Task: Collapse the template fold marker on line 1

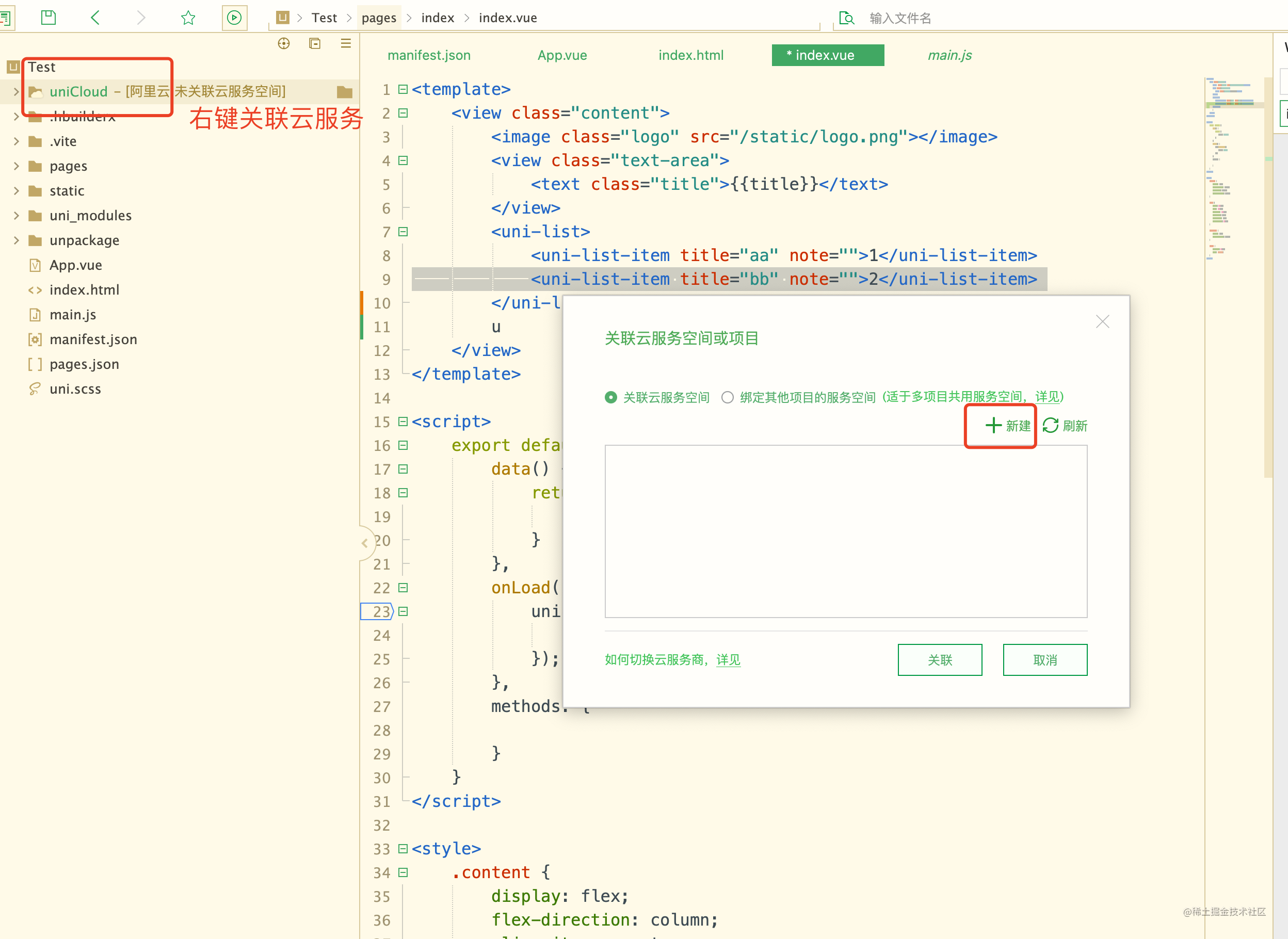Action: pyautogui.click(x=403, y=89)
